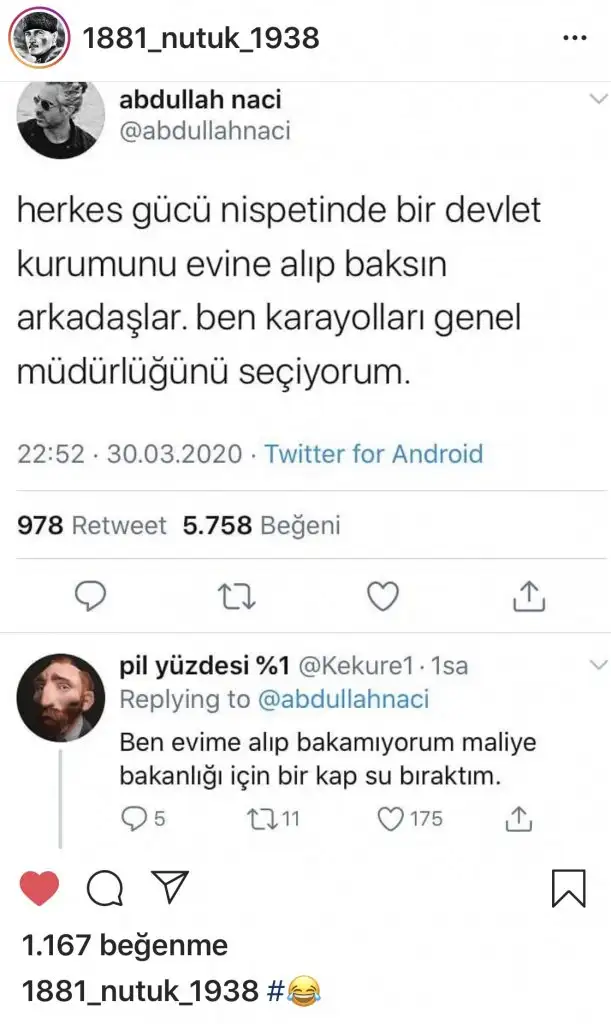Click the tweet reply speech bubble icon
Screen dimensions: 611x1024
click(92, 596)
